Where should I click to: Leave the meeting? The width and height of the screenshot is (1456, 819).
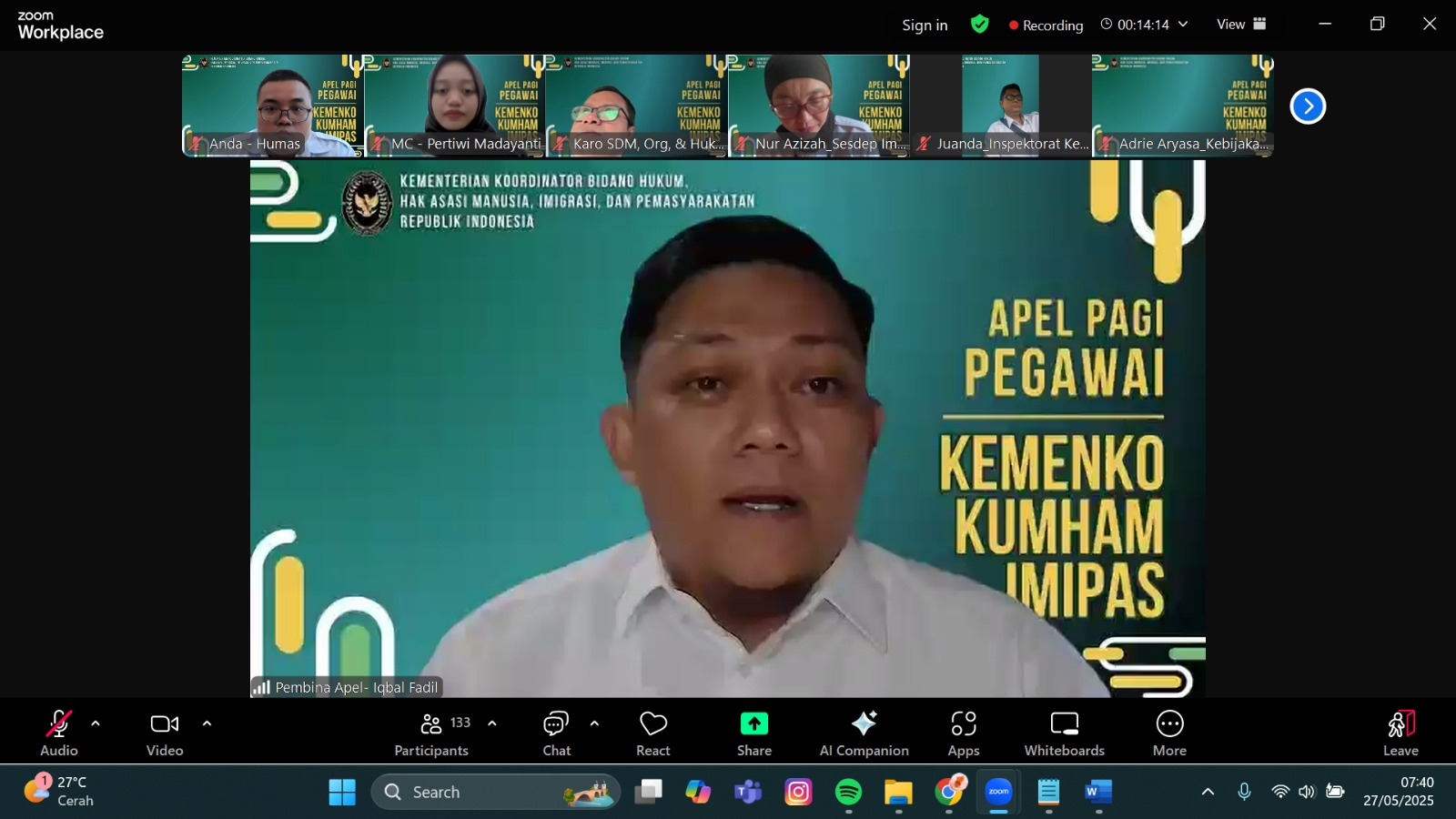point(1400,733)
